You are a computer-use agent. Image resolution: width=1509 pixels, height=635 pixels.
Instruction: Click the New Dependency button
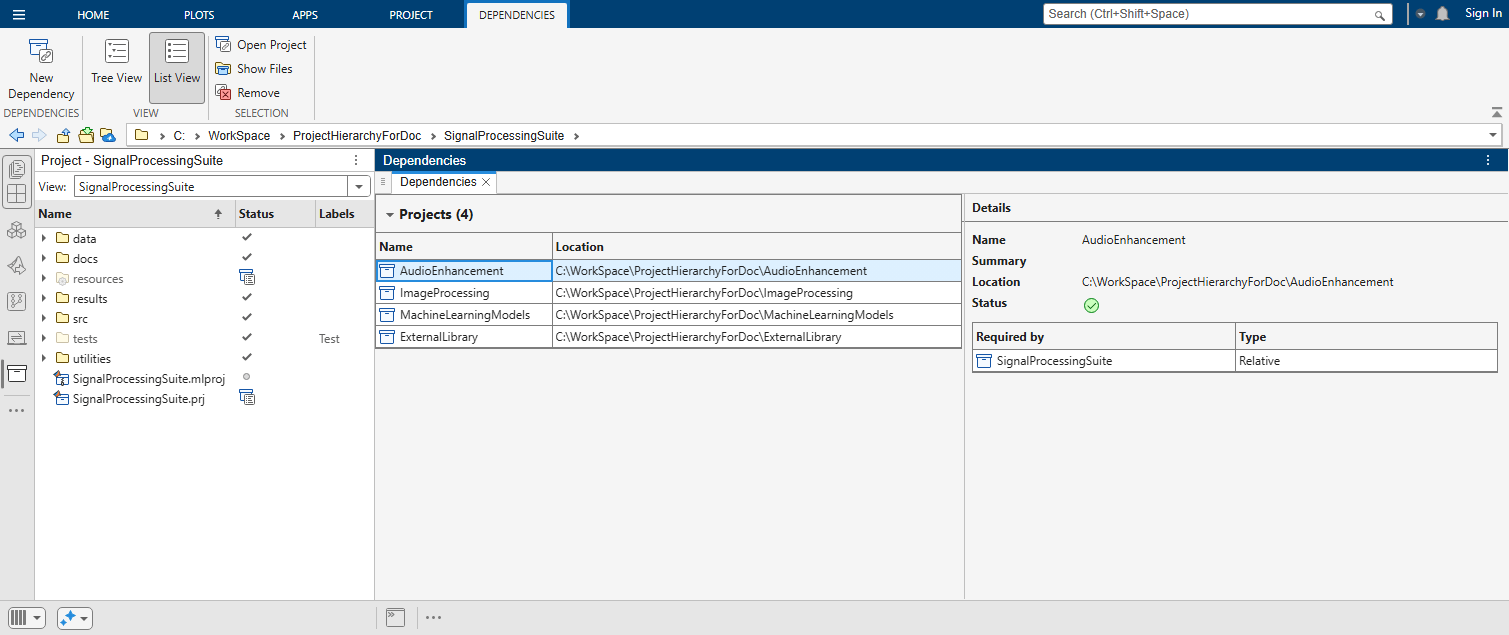(x=41, y=68)
